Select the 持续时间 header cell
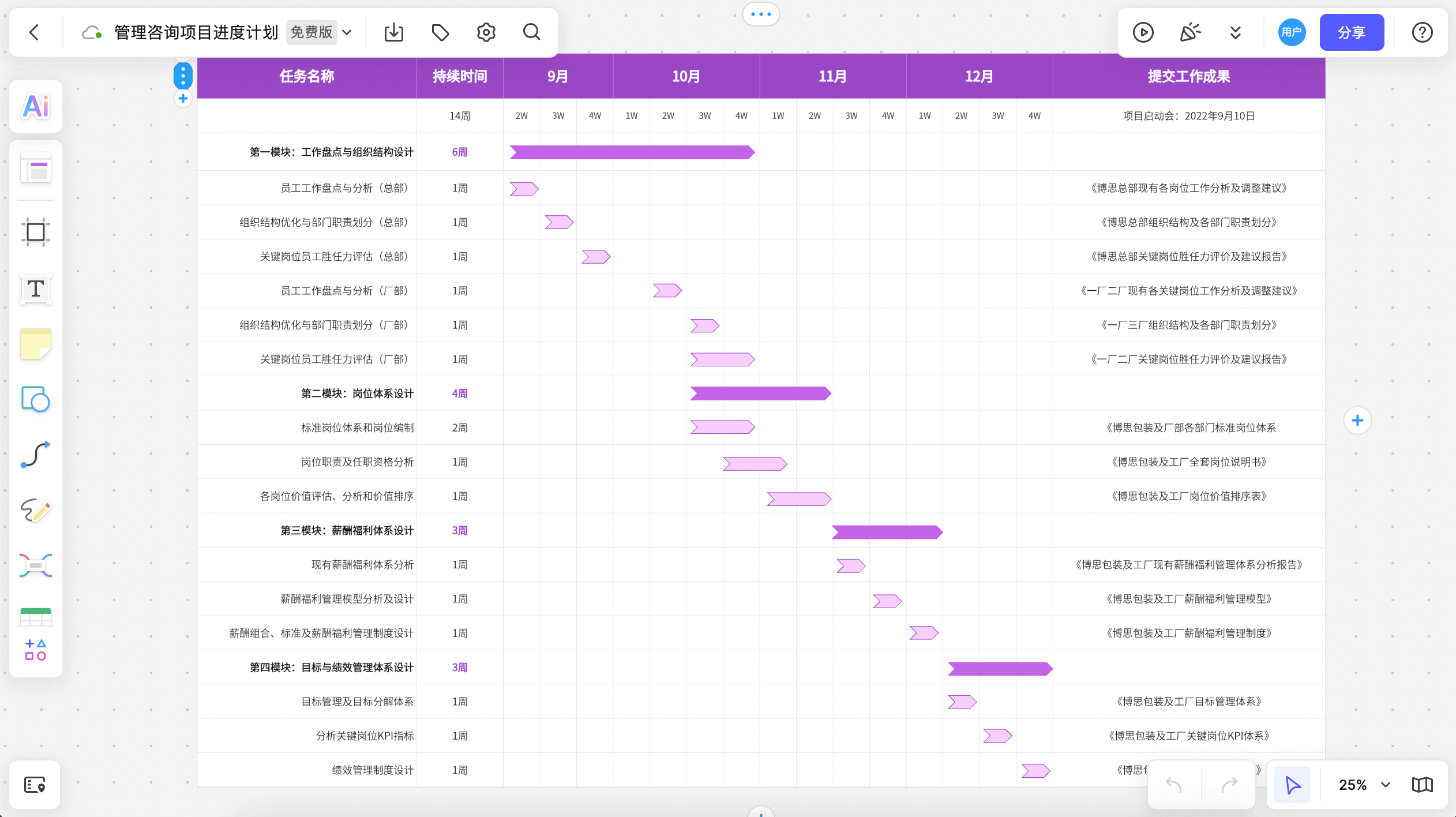The image size is (1456, 817). click(460, 76)
